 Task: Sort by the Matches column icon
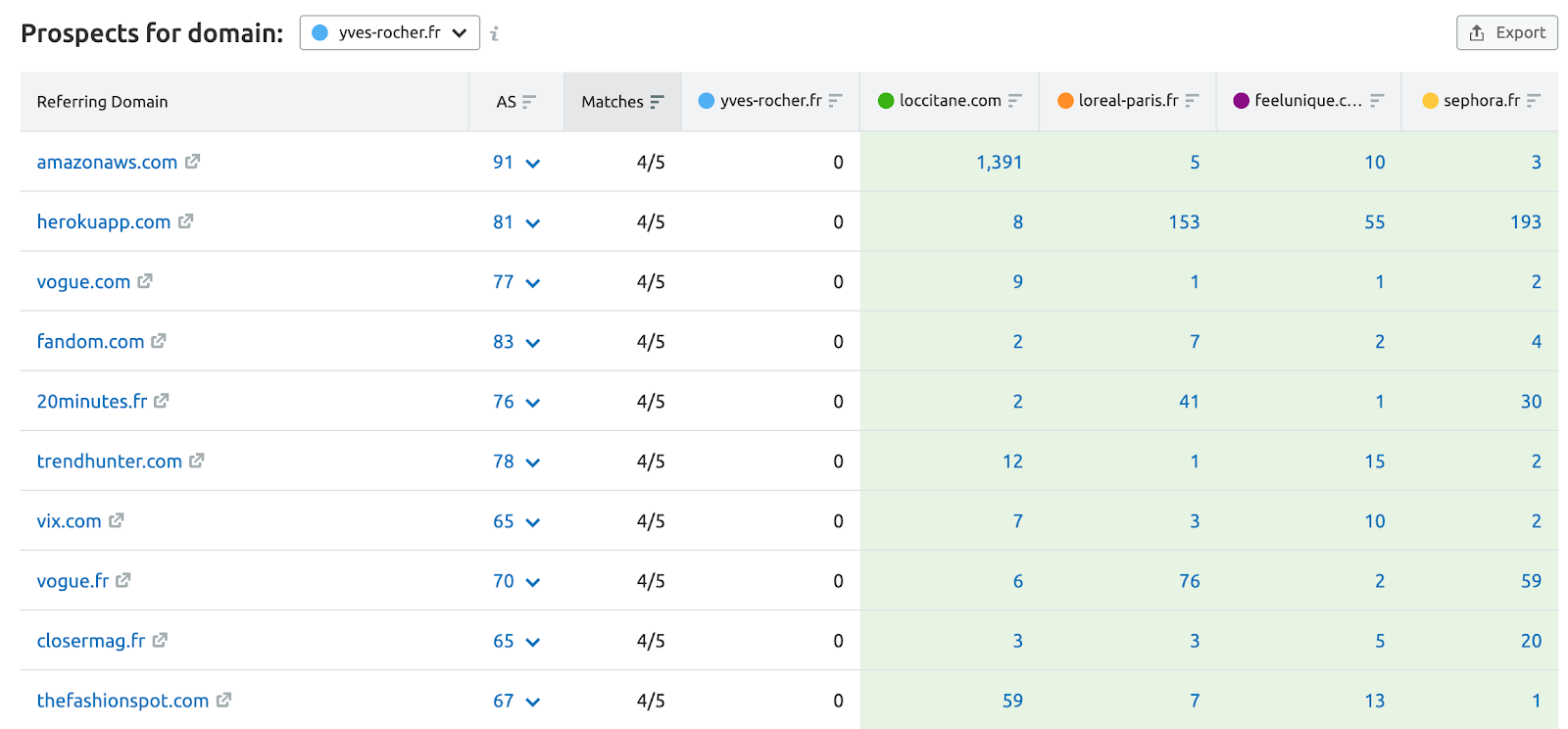click(x=657, y=101)
